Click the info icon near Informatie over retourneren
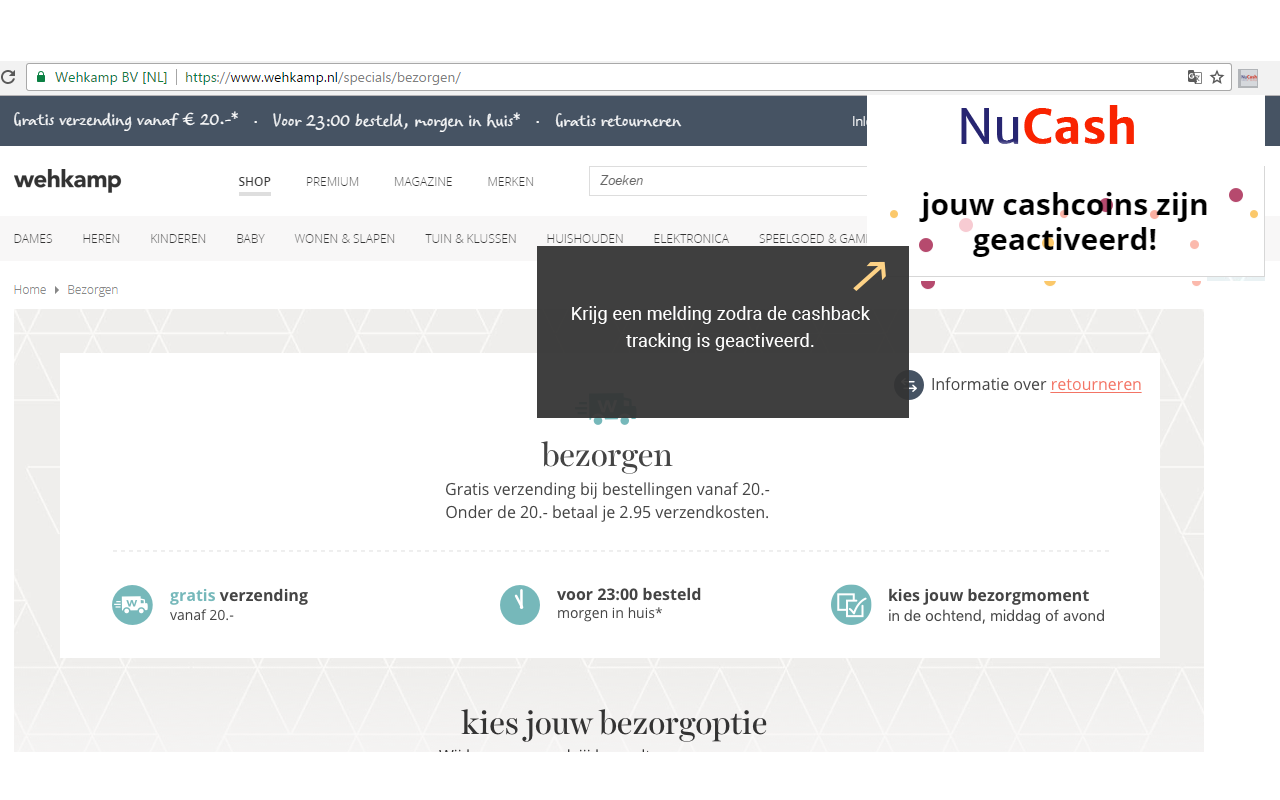The width and height of the screenshot is (1280, 800). (908, 384)
